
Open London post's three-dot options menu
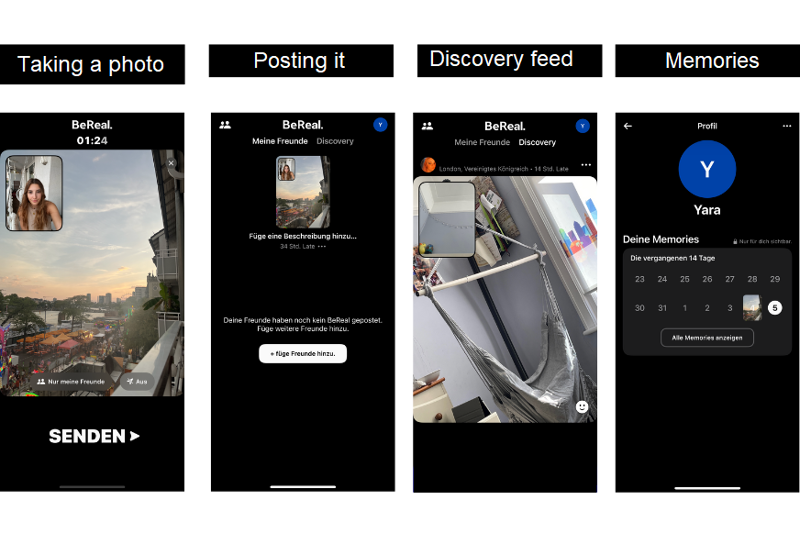(x=586, y=165)
